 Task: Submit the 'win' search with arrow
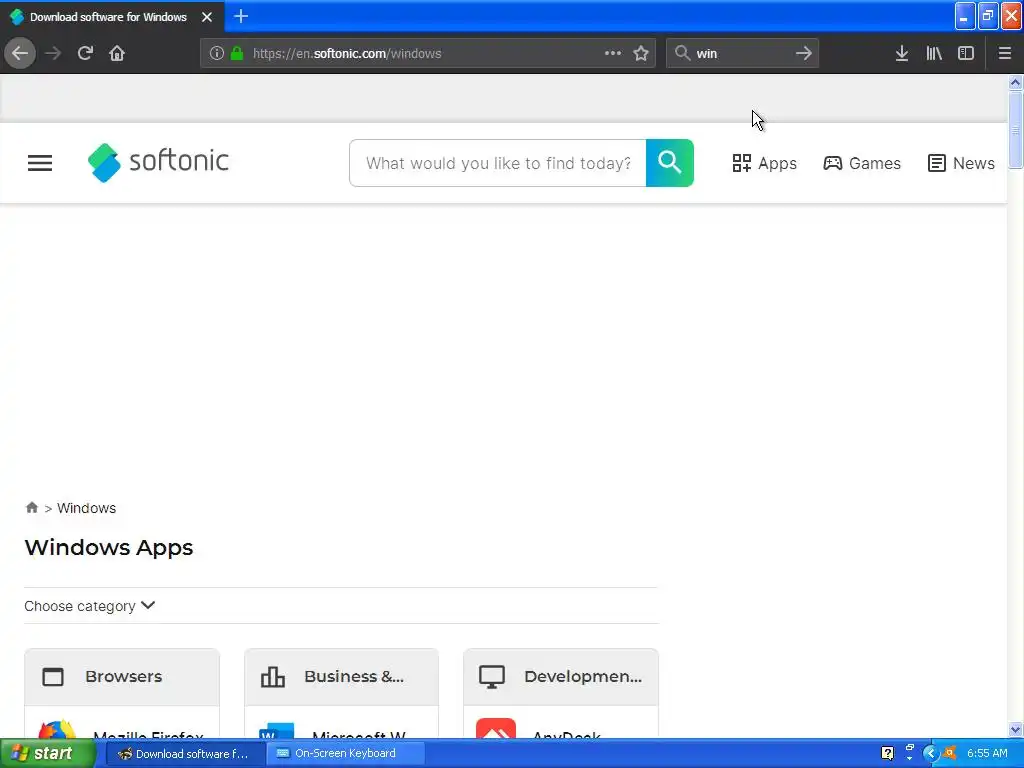(804, 53)
